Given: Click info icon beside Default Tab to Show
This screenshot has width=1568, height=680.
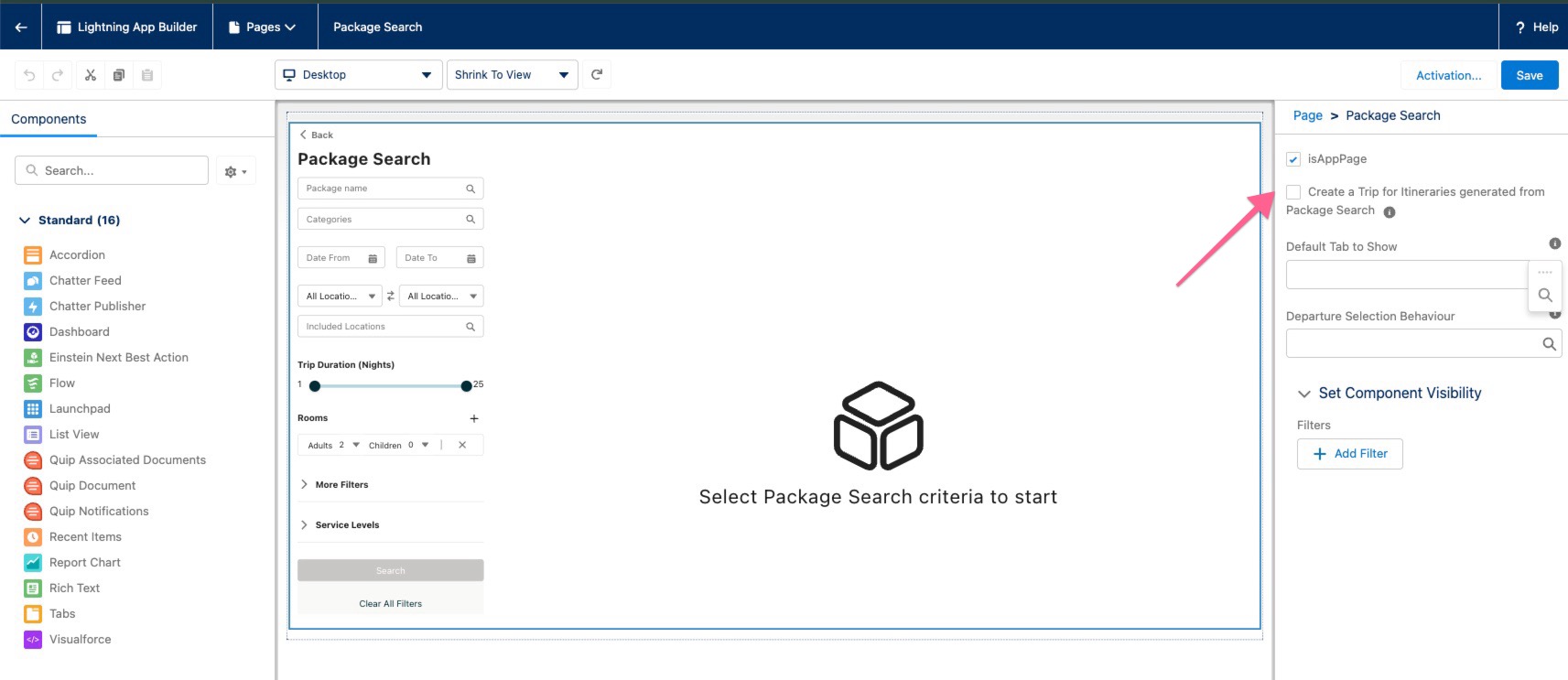Looking at the screenshot, I should coord(1554,243).
